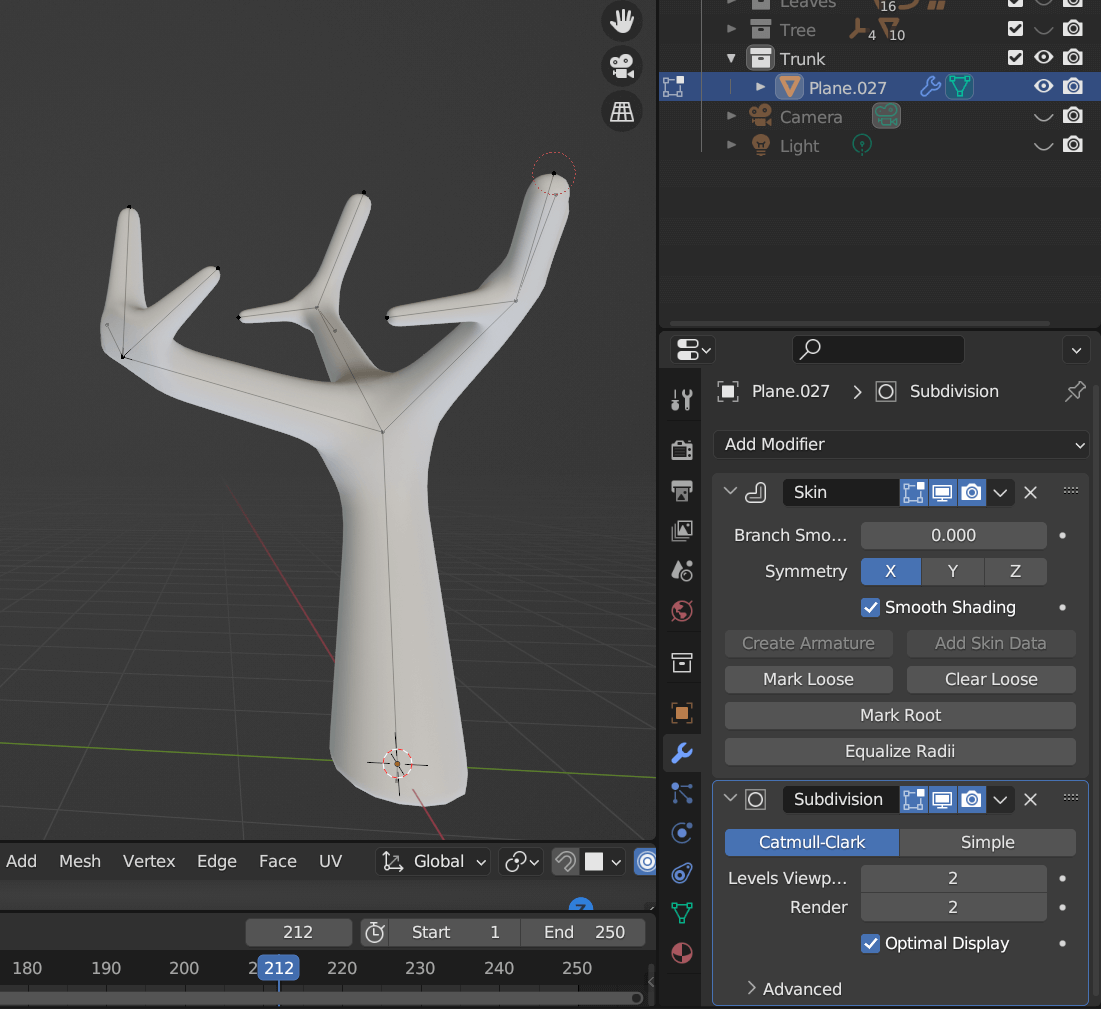Click the Subdivision modifier drag handle

point(1071,798)
